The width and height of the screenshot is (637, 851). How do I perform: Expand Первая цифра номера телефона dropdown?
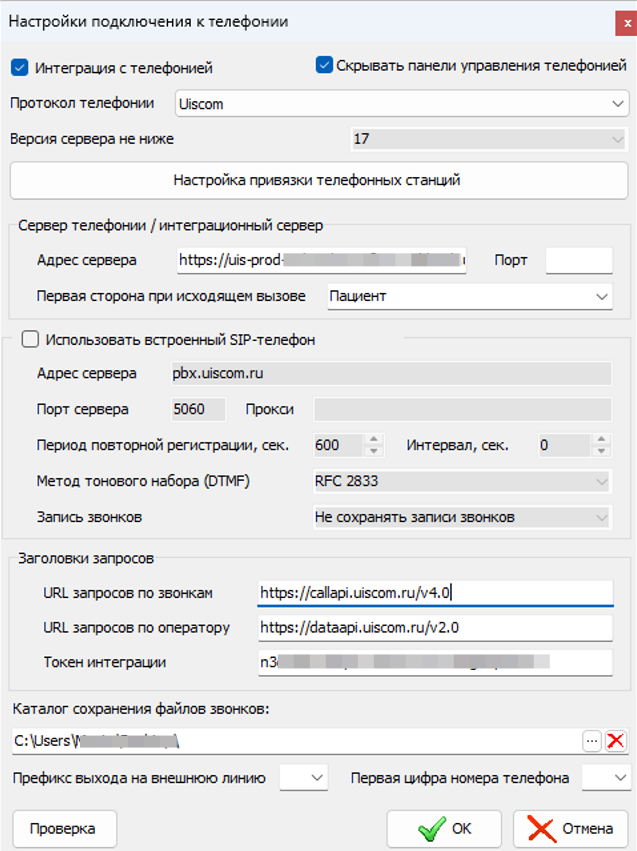(x=606, y=778)
